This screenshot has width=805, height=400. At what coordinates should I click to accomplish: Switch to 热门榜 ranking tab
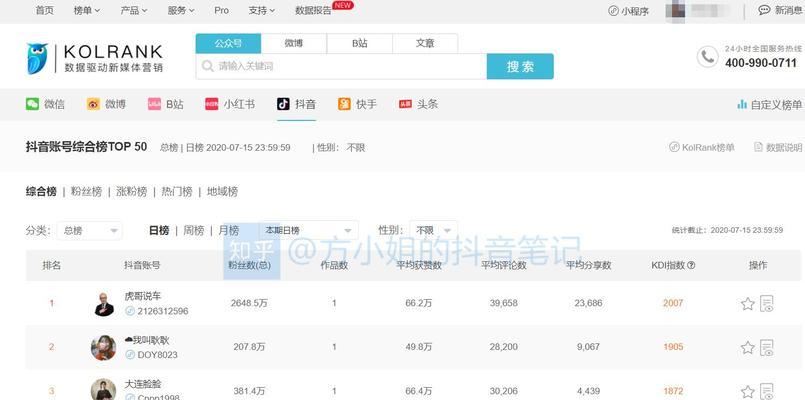click(x=177, y=192)
